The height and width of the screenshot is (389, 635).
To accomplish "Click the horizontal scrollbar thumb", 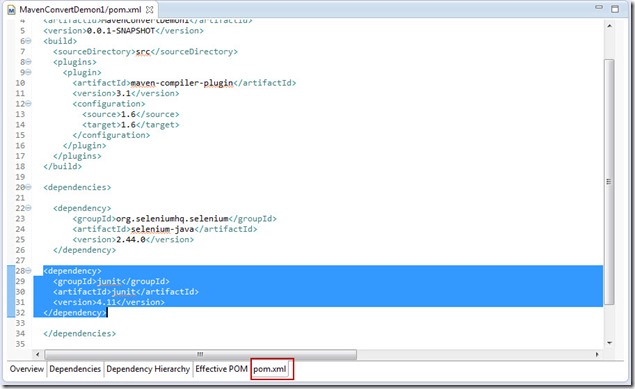I will (200, 354).
